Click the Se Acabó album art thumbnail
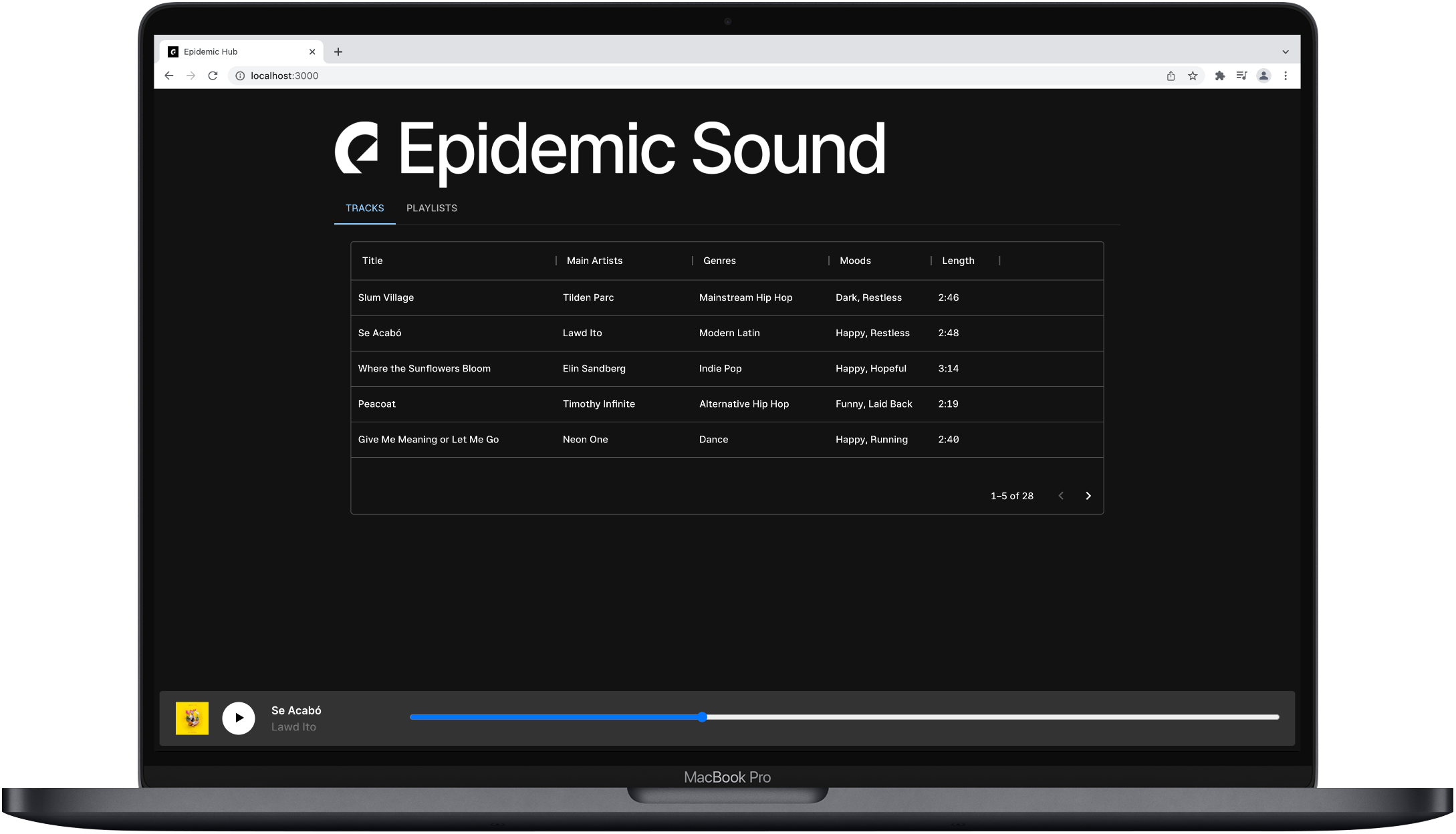 [x=192, y=718]
